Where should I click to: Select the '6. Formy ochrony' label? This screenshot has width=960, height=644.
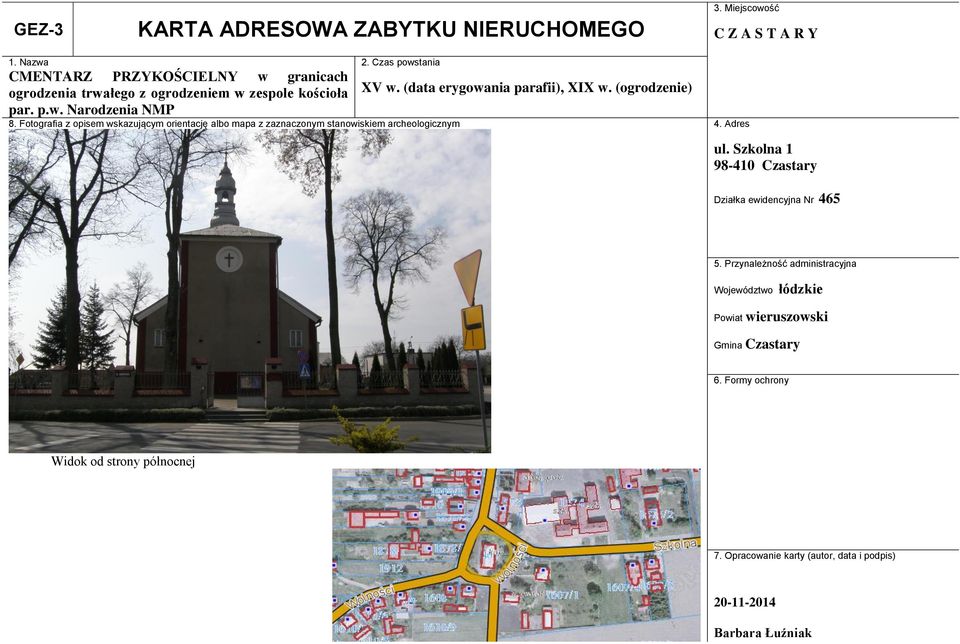[x=751, y=380]
